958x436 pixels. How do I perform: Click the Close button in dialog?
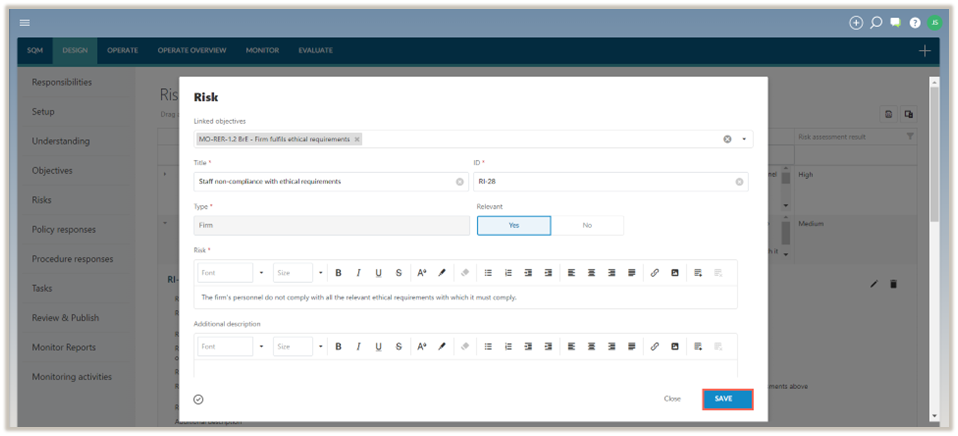[672, 399]
